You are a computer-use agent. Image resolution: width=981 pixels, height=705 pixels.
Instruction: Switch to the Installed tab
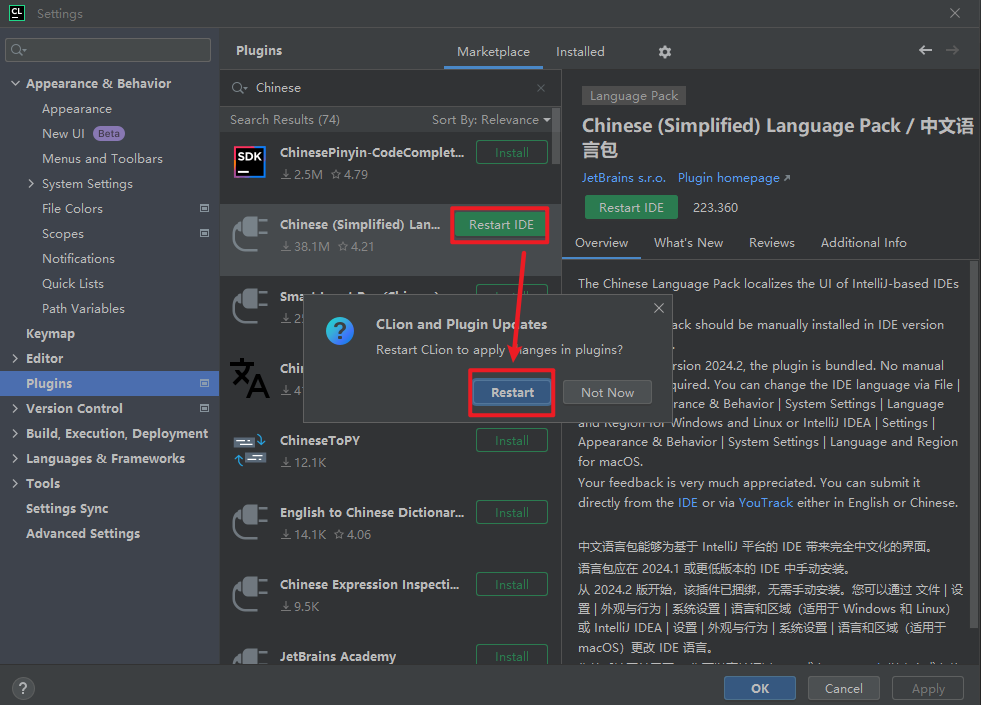click(580, 52)
